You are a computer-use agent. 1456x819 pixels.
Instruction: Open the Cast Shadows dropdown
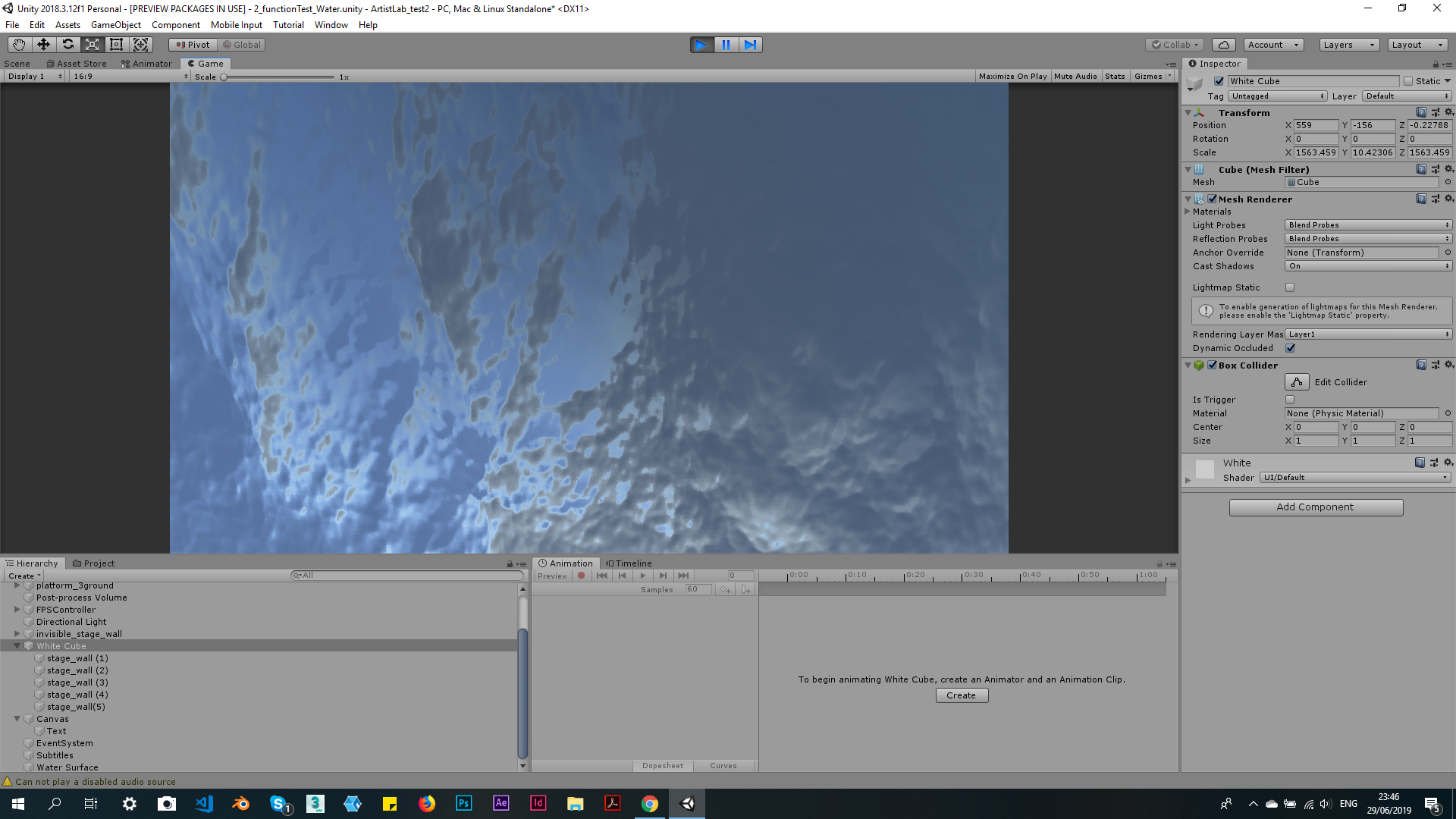[x=1368, y=266]
